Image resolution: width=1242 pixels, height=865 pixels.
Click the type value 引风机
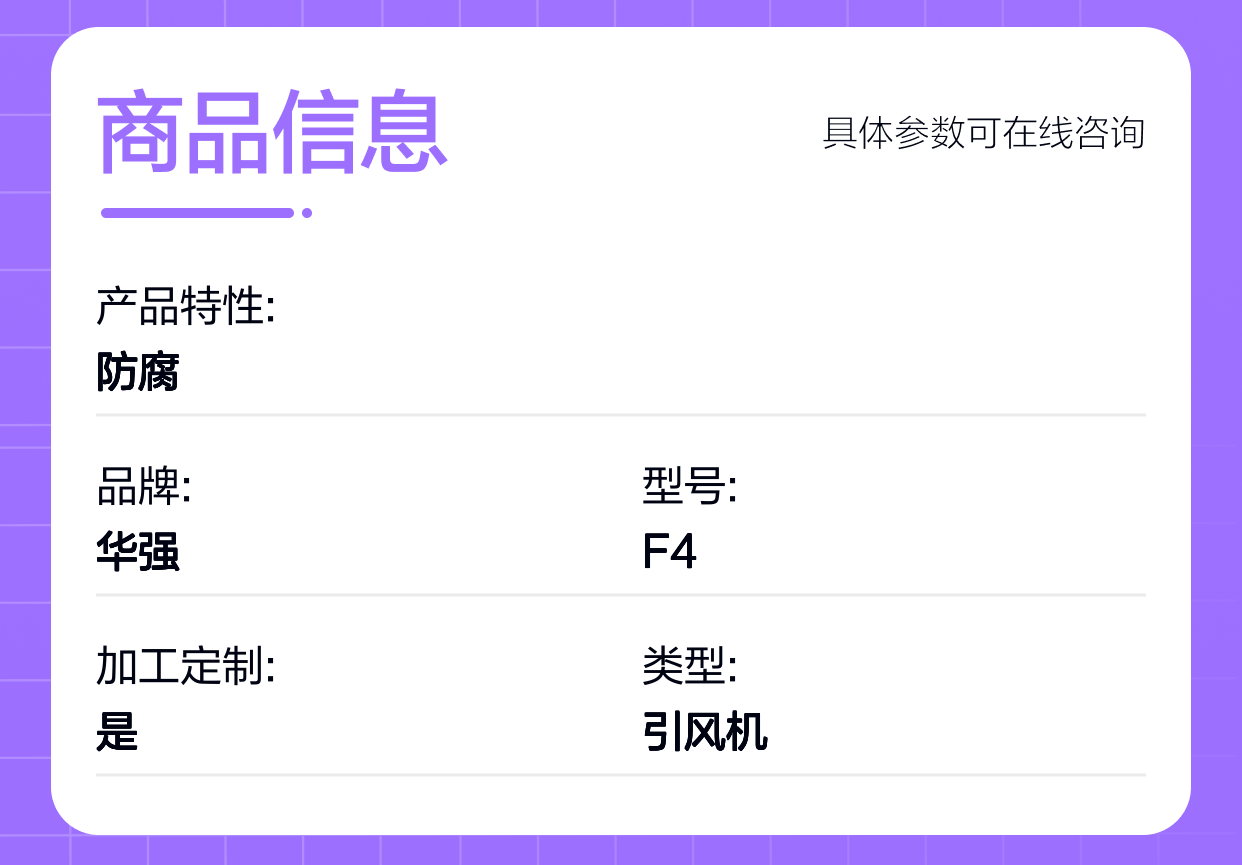click(705, 732)
